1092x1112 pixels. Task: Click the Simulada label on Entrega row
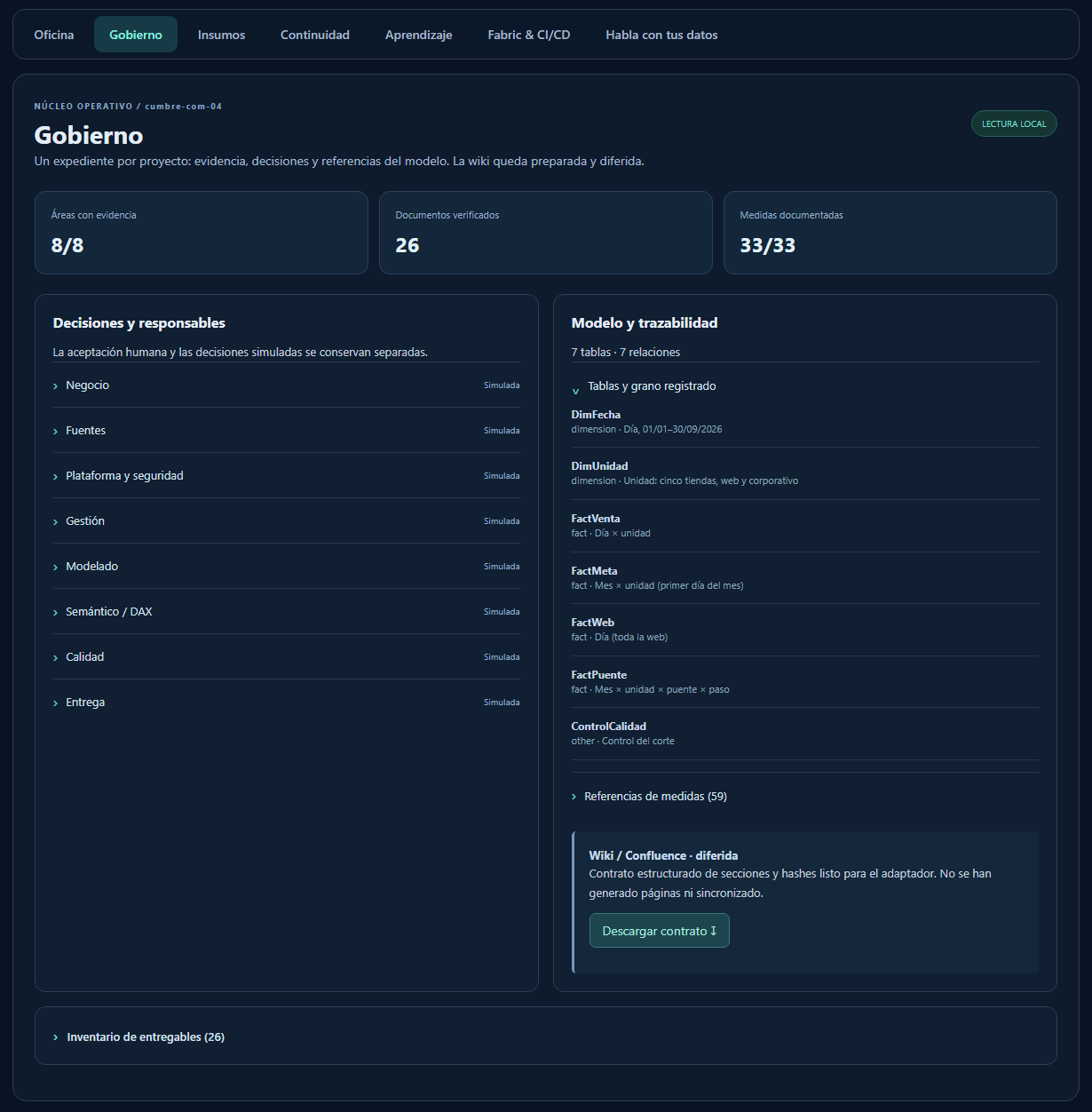[502, 703]
